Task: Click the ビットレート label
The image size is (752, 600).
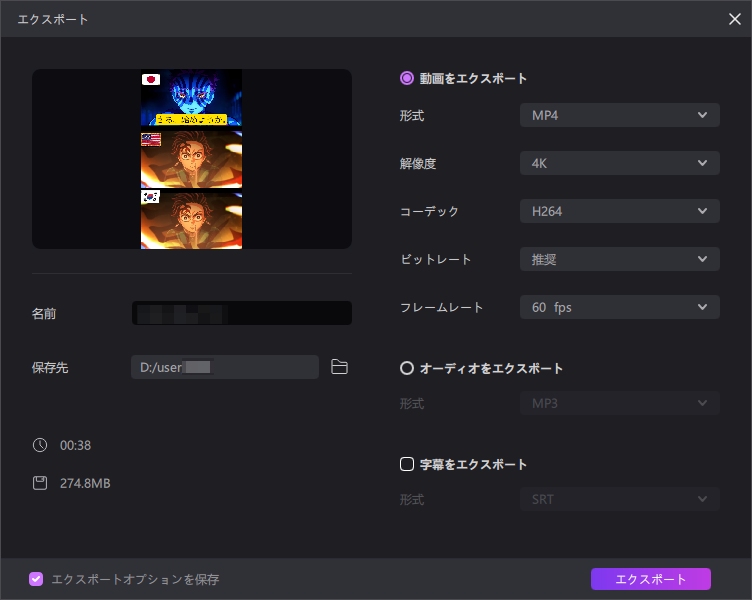Action: [x=435, y=259]
